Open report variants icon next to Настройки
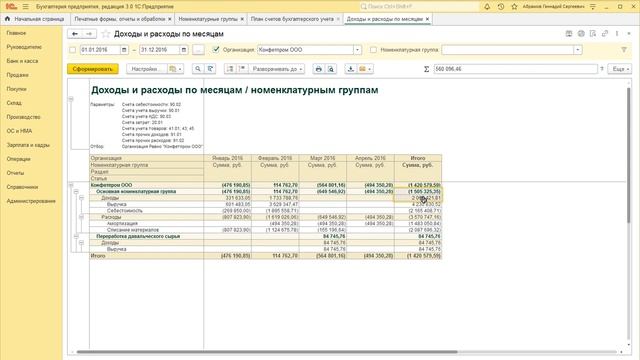640x360 pixels. click(x=176, y=69)
